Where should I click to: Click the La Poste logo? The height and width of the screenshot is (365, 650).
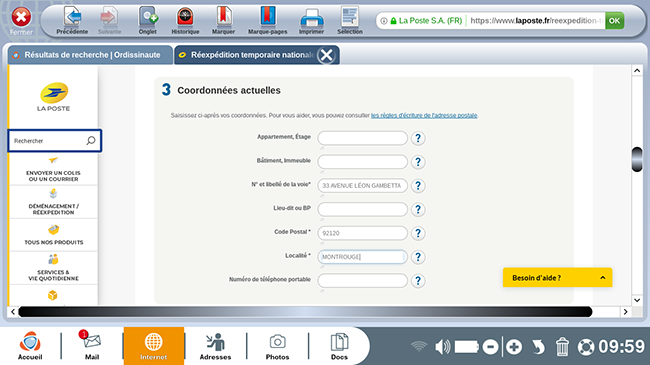click(54, 97)
